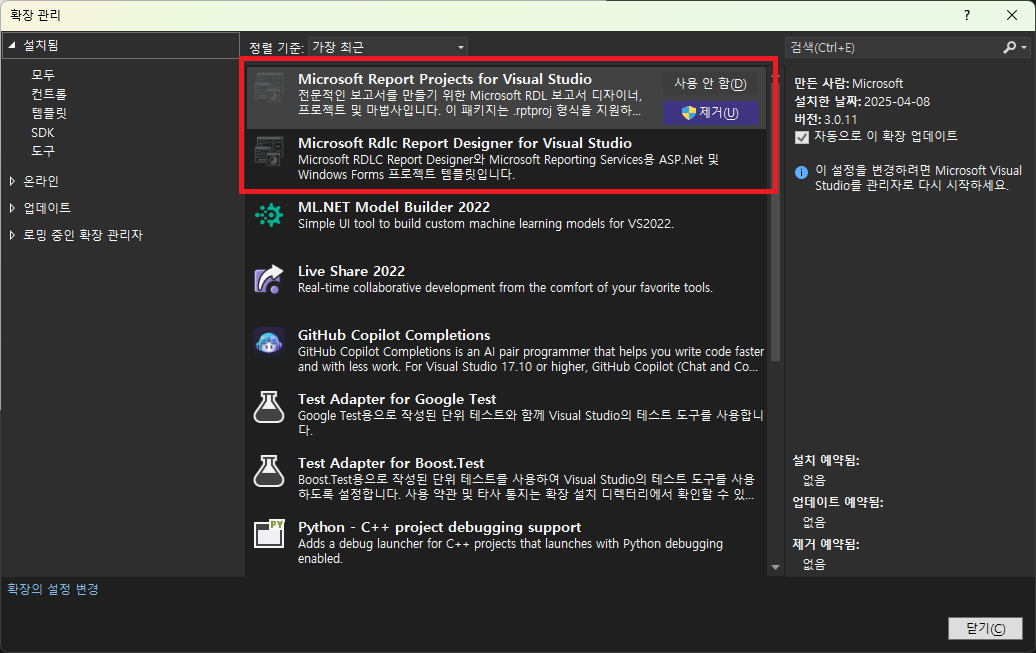Screen dimensions: 1036x653
Task: Select the 도구 category
Action: pos(43,151)
